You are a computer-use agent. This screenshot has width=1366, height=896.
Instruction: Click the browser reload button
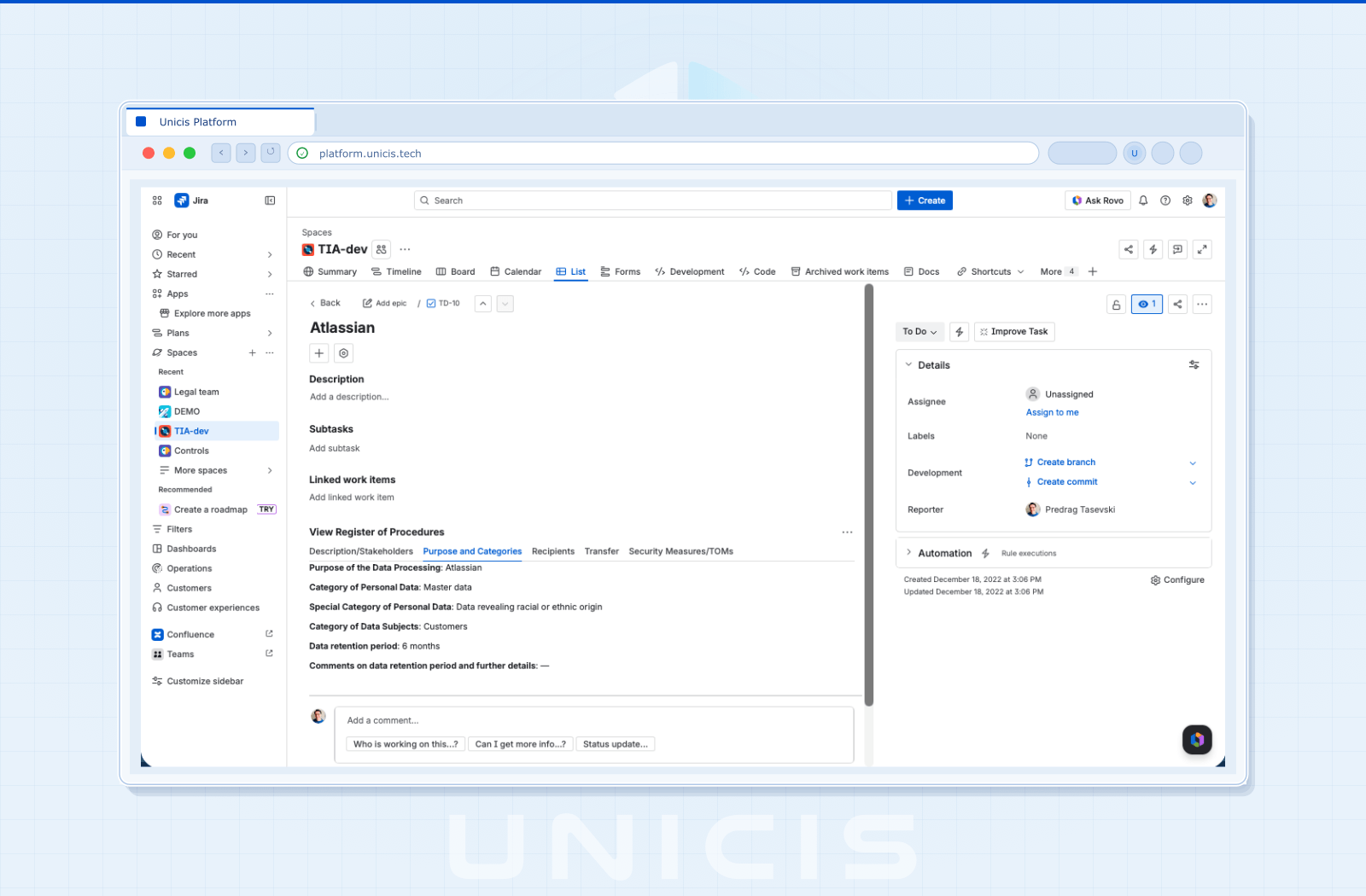tap(271, 153)
